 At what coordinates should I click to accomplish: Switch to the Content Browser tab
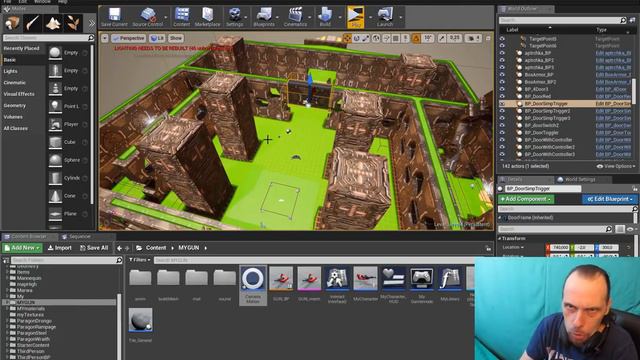[29, 237]
